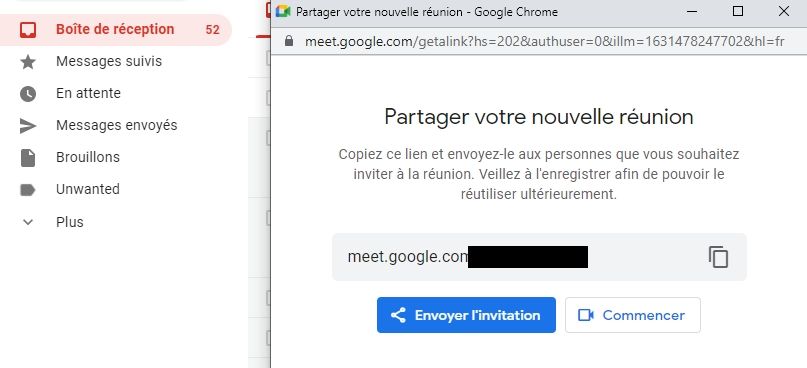The width and height of the screenshot is (807, 368).
Task: Click the inbox icon beside Boîte de réception
Action: point(28,30)
